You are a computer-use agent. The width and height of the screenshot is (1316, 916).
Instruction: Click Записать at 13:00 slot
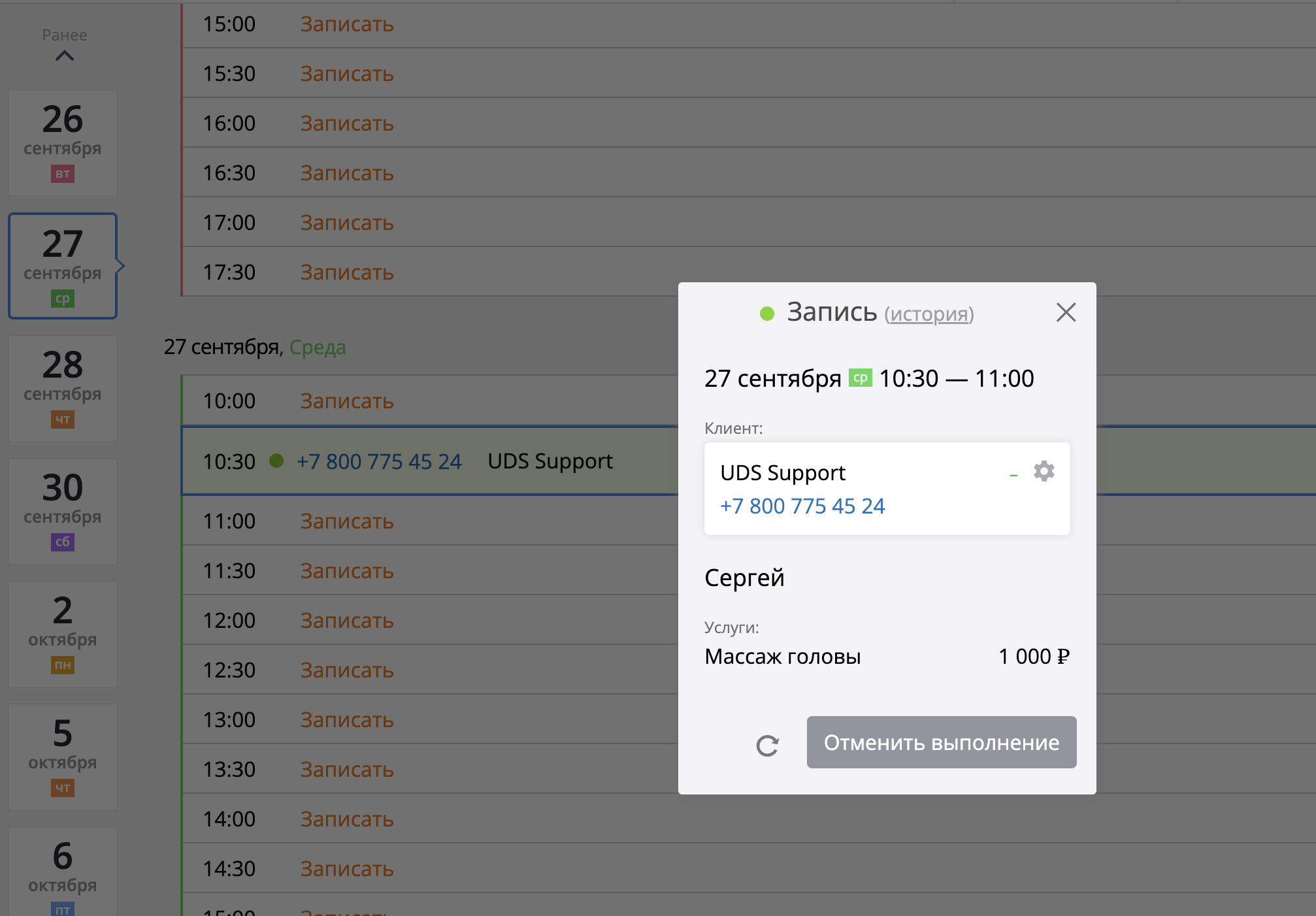tap(347, 720)
